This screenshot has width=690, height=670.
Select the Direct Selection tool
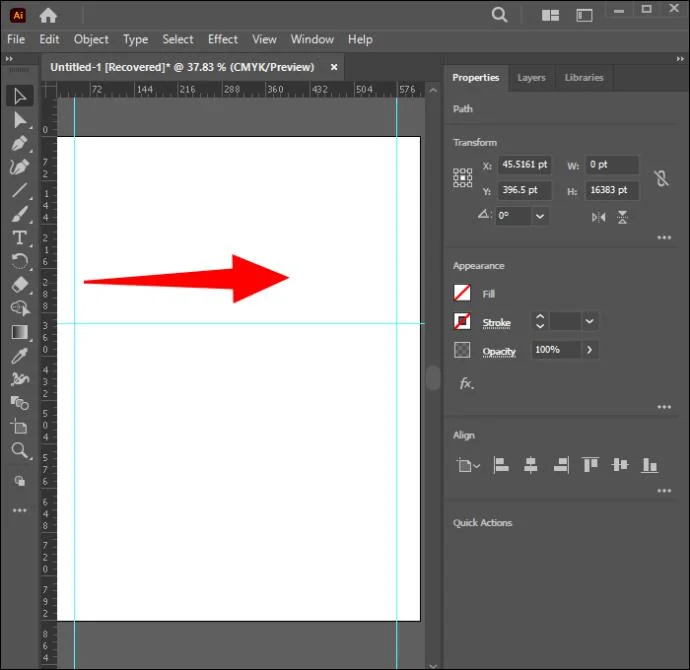(20, 120)
